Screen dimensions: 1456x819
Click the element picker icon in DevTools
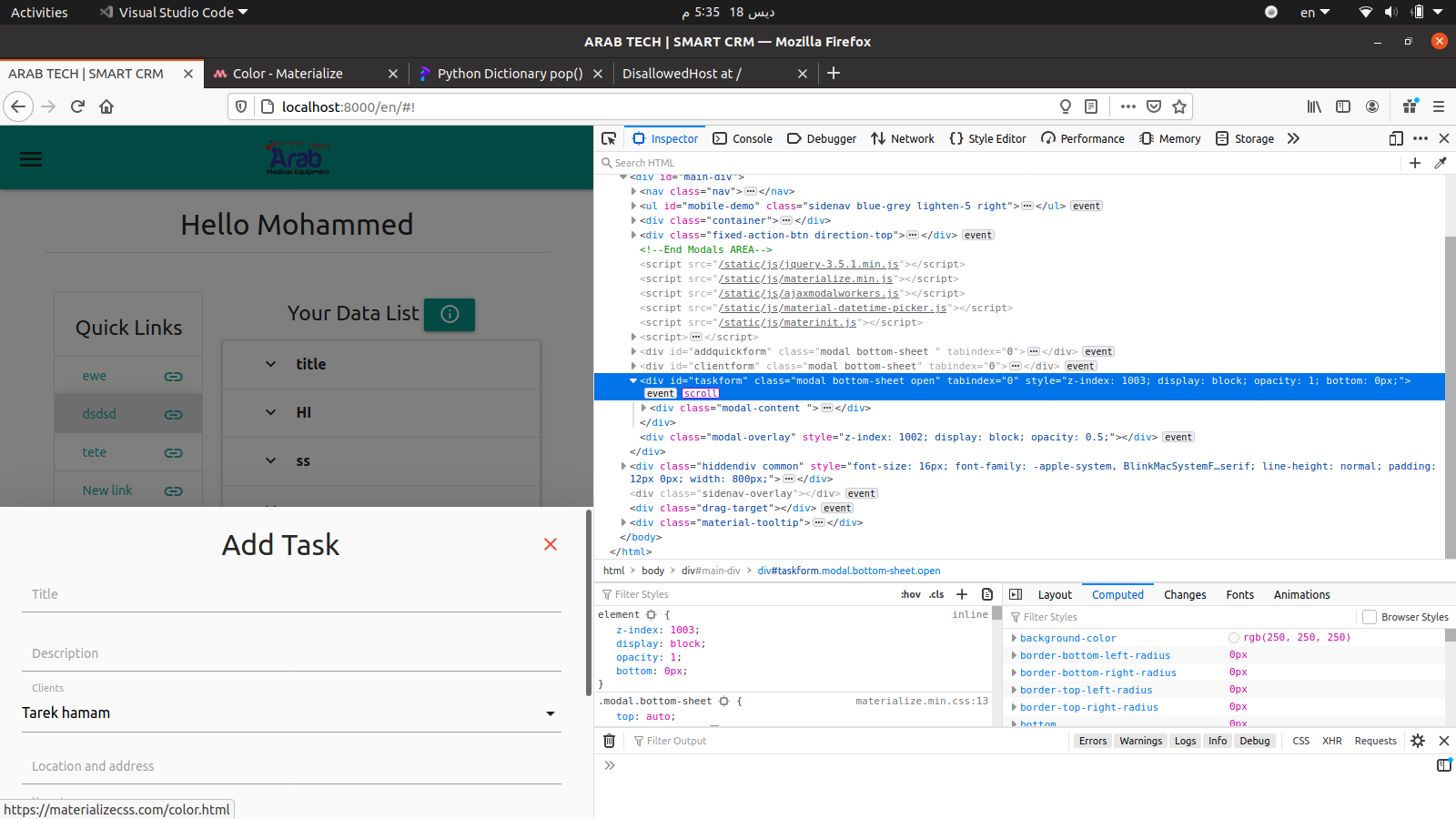click(609, 138)
